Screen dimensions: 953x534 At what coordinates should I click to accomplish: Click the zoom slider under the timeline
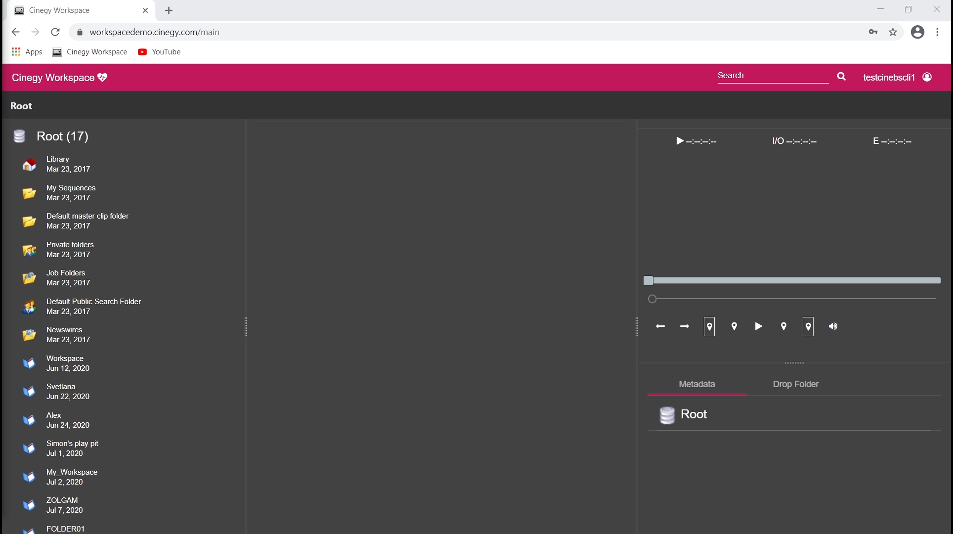(793, 298)
